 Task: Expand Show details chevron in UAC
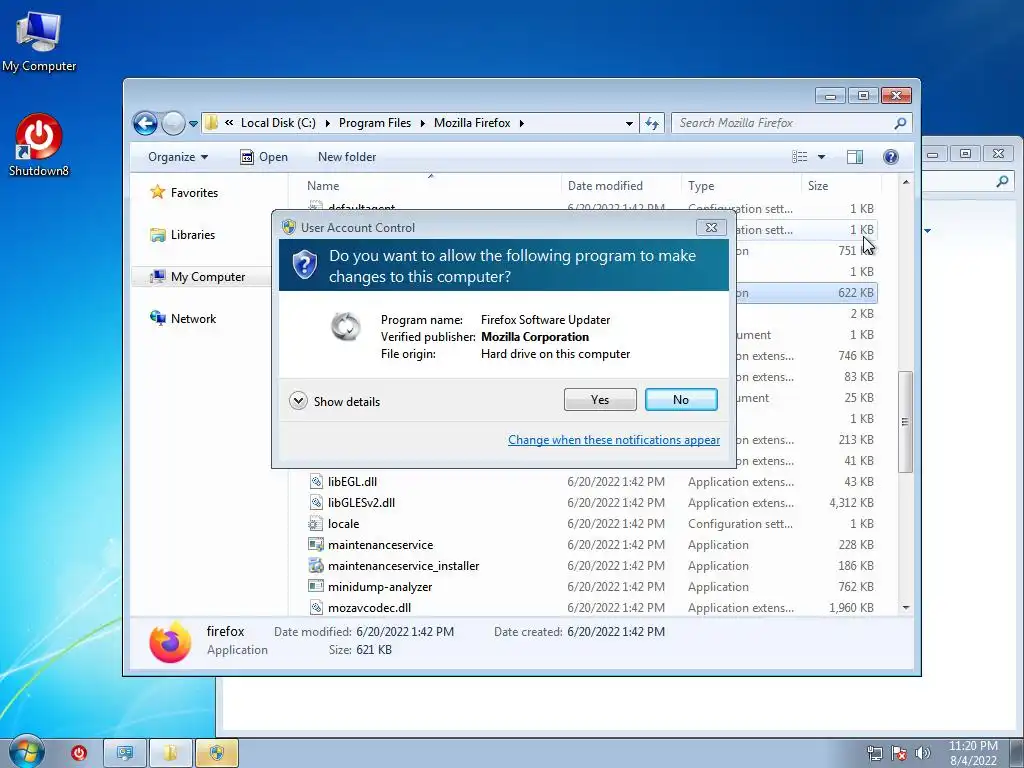(x=298, y=401)
